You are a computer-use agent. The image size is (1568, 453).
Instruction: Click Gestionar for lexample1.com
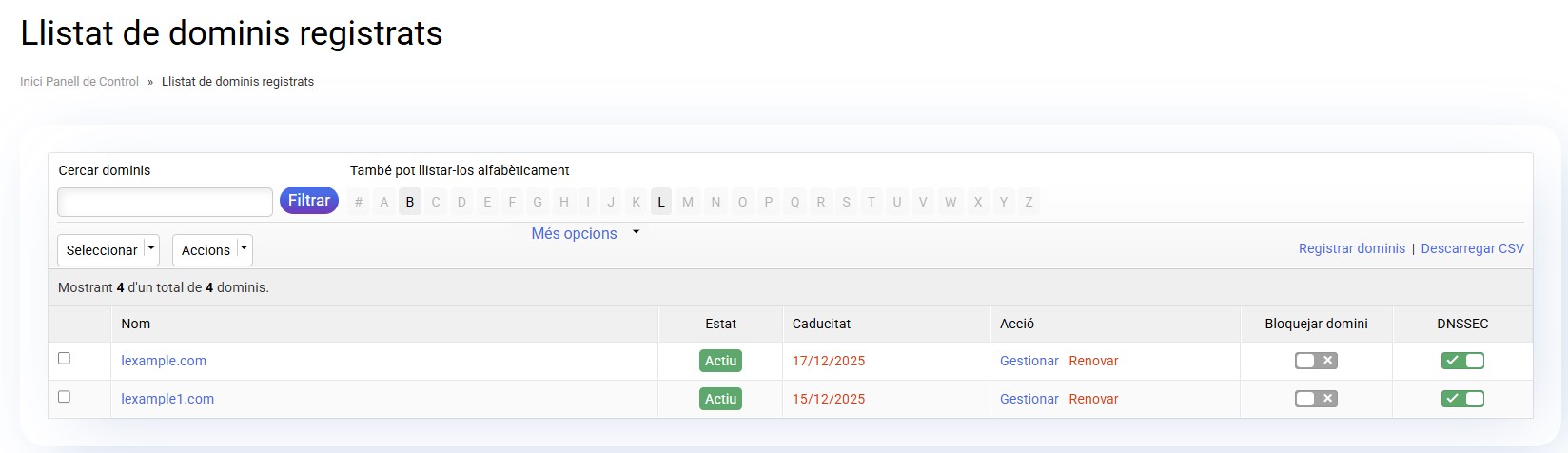[x=1029, y=399]
